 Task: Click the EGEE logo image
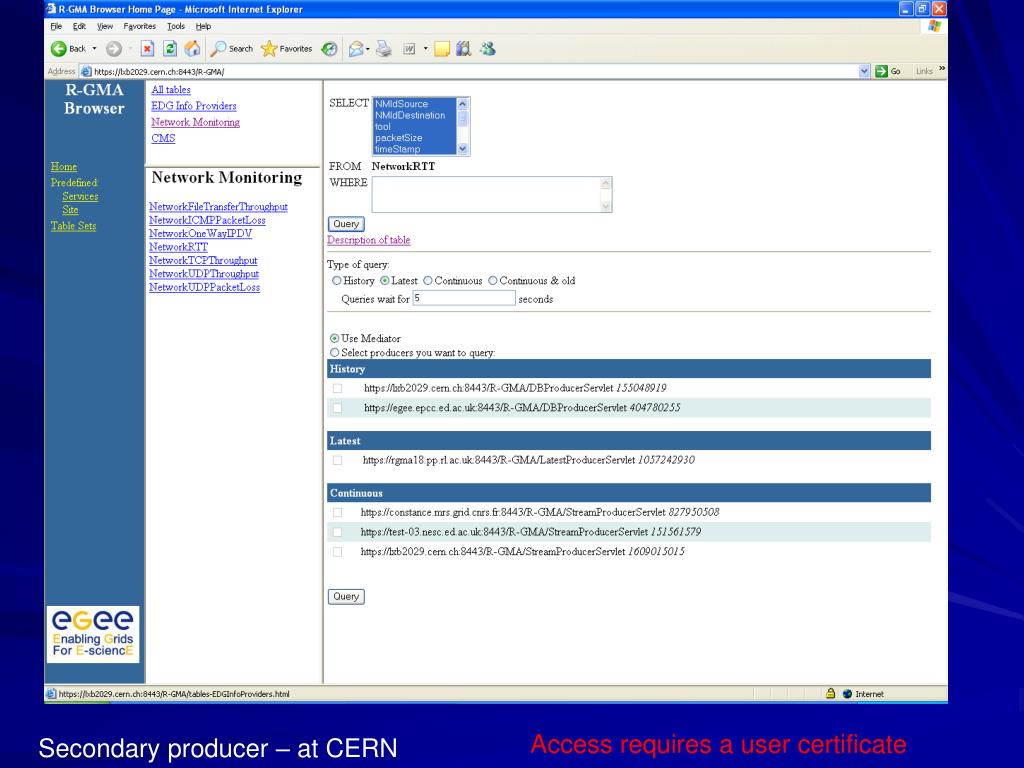point(93,634)
